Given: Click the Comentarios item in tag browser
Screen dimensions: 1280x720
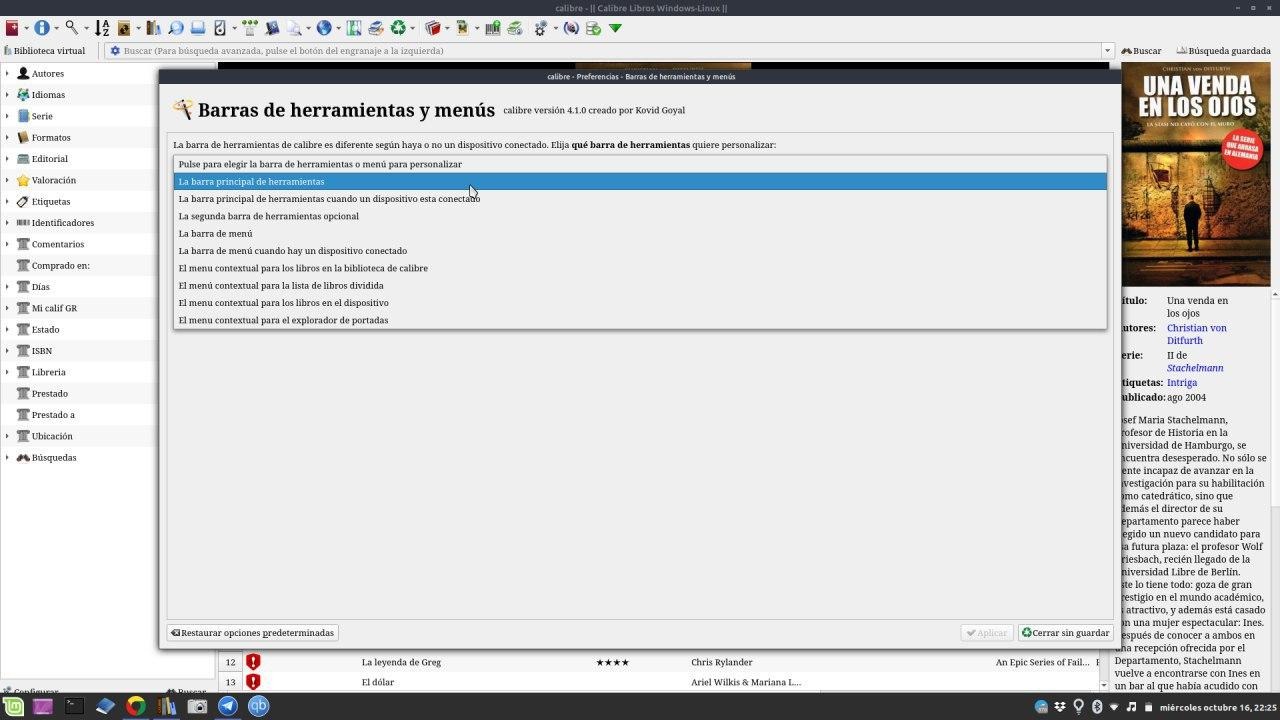Looking at the screenshot, I should coord(58,244).
